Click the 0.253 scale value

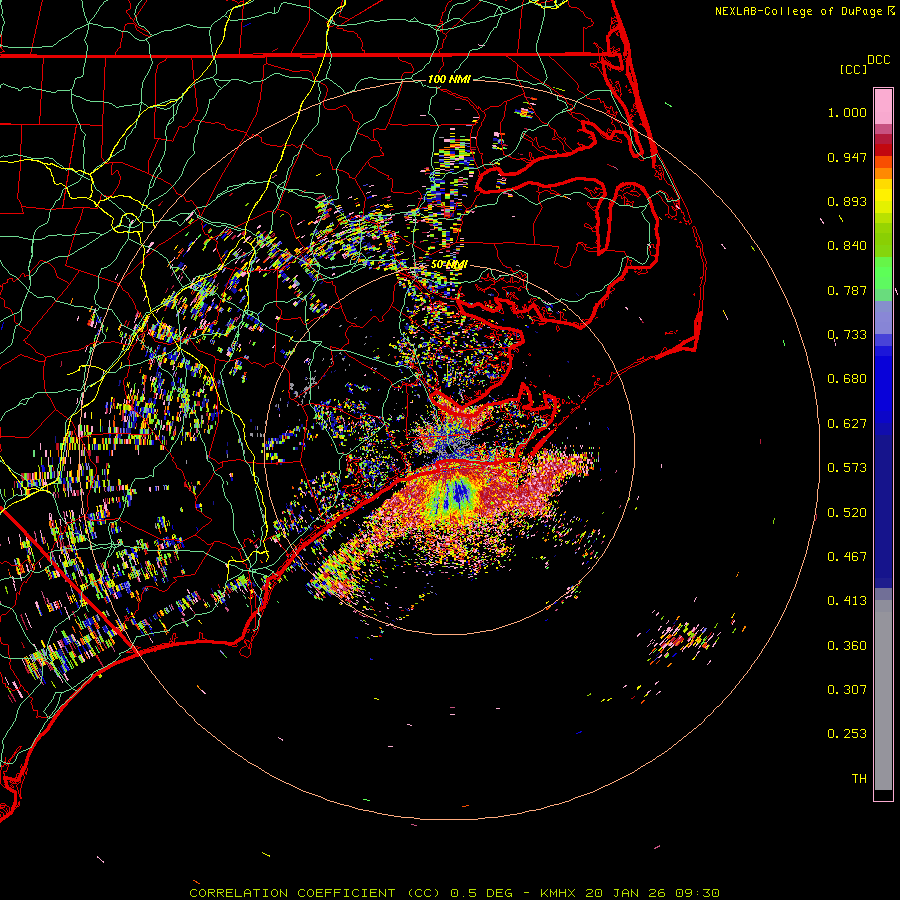(x=847, y=734)
